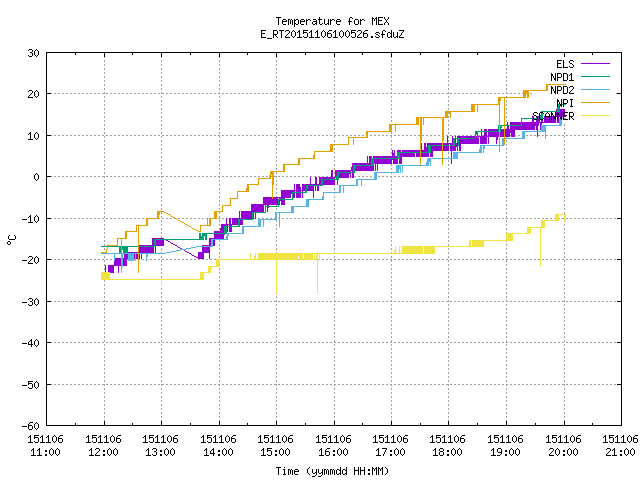Image resolution: width=640 pixels, height=480 pixels.
Task: Click the y-axis label 30
Action: coord(33,53)
